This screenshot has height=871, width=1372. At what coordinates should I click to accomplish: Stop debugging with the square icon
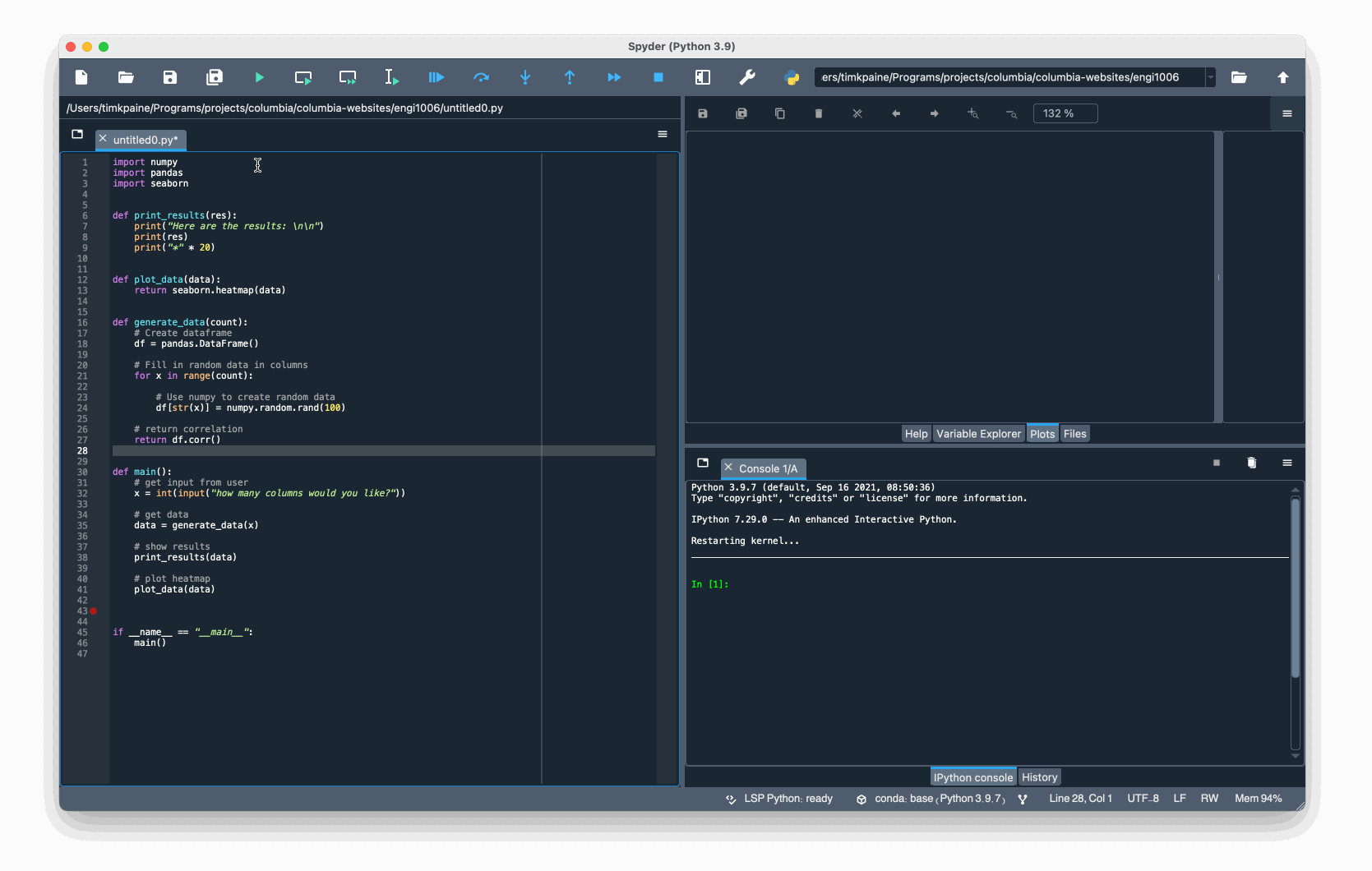[x=658, y=77]
